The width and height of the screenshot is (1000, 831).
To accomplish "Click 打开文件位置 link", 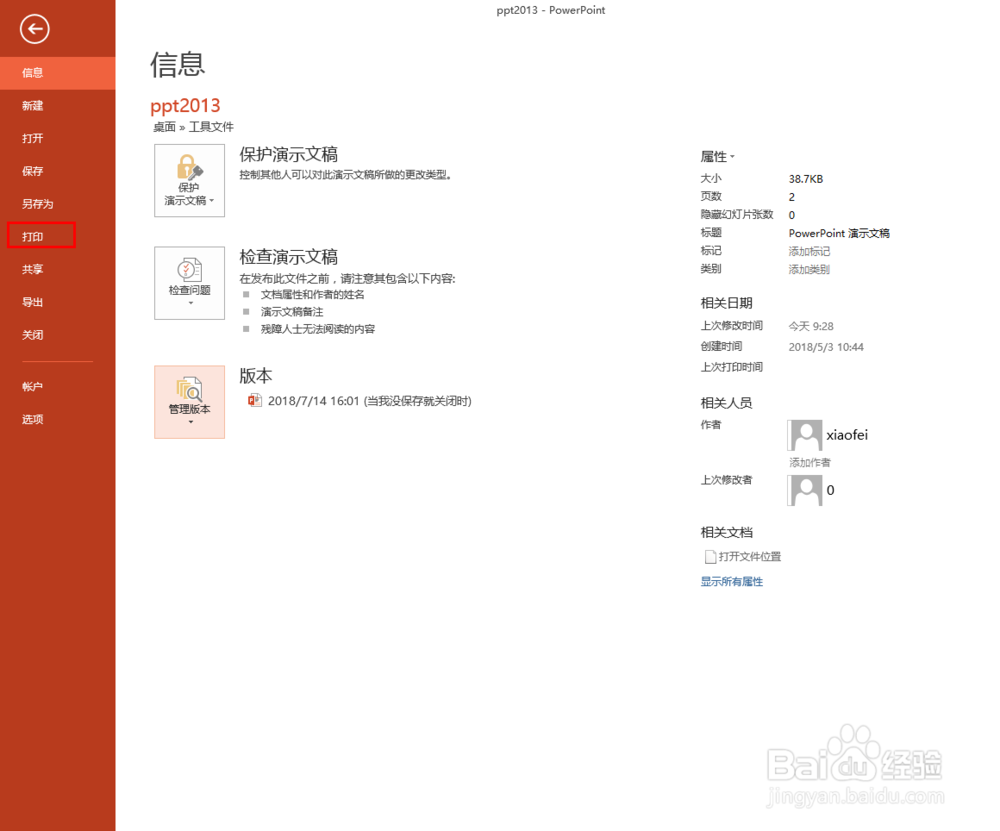I will pos(750,557).
